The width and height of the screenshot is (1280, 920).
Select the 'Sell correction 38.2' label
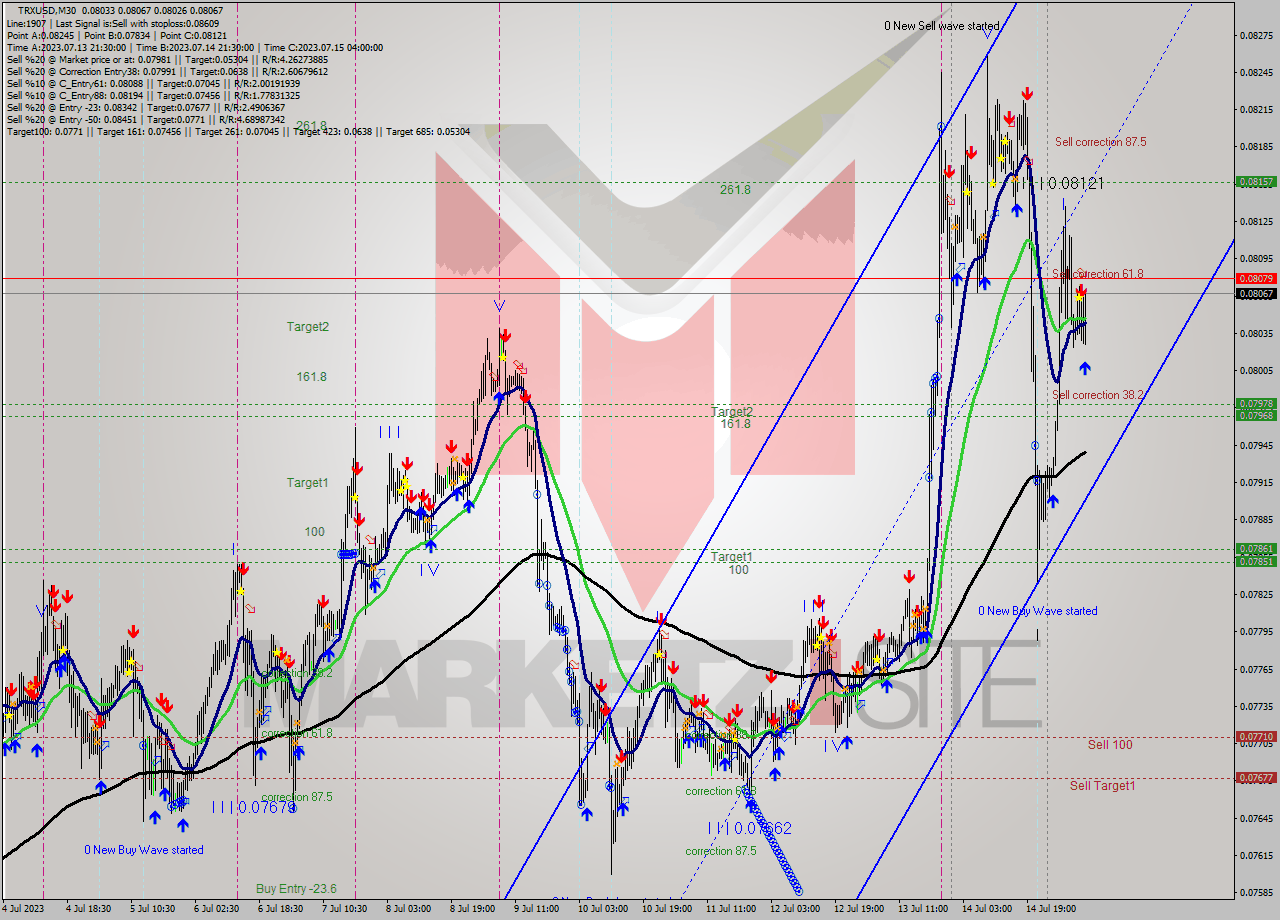coord(1098,395)
